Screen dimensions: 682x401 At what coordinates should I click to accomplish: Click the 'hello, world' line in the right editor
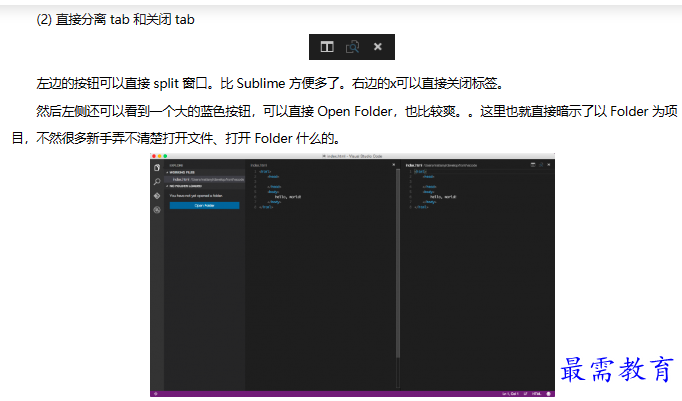click(x=443, y=197)
